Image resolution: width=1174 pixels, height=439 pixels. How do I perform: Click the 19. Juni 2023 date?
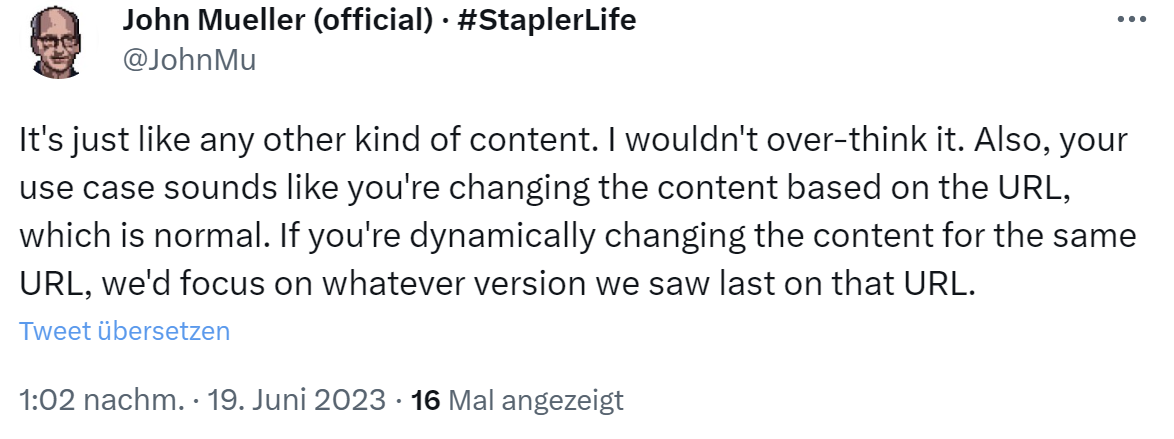point(296,400)
